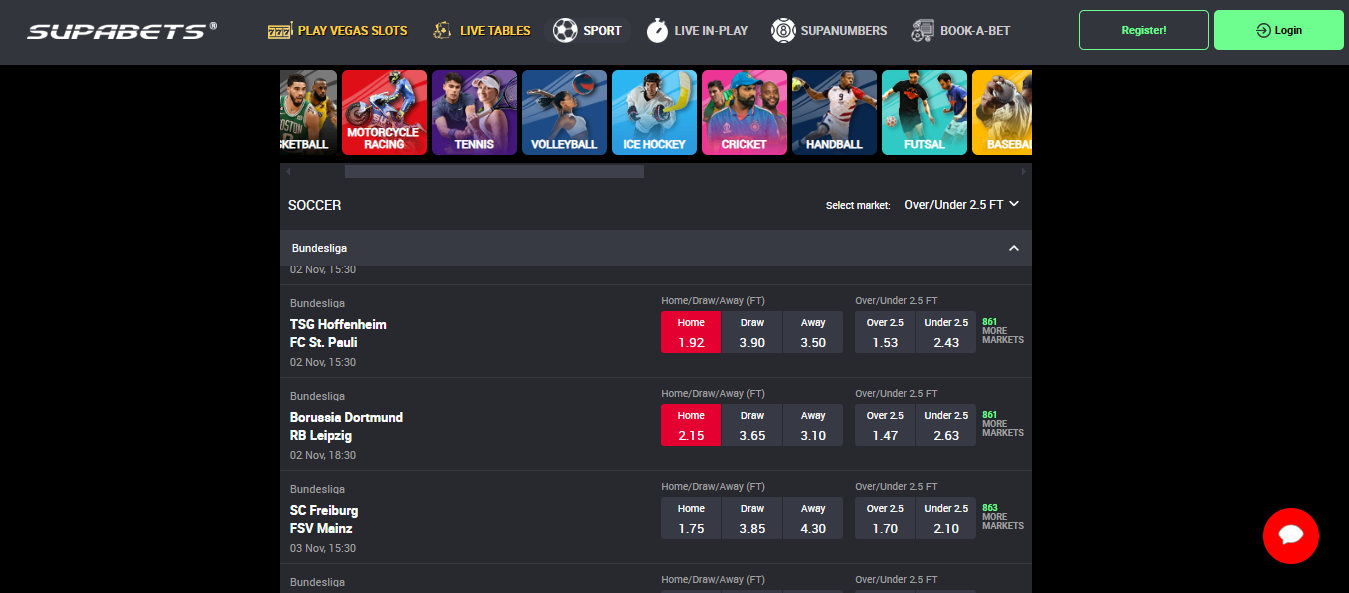Open the Supanumbers menu item
Image resolution: width=1349 pixels, height=593 pixels.
(x=829, y=31)
